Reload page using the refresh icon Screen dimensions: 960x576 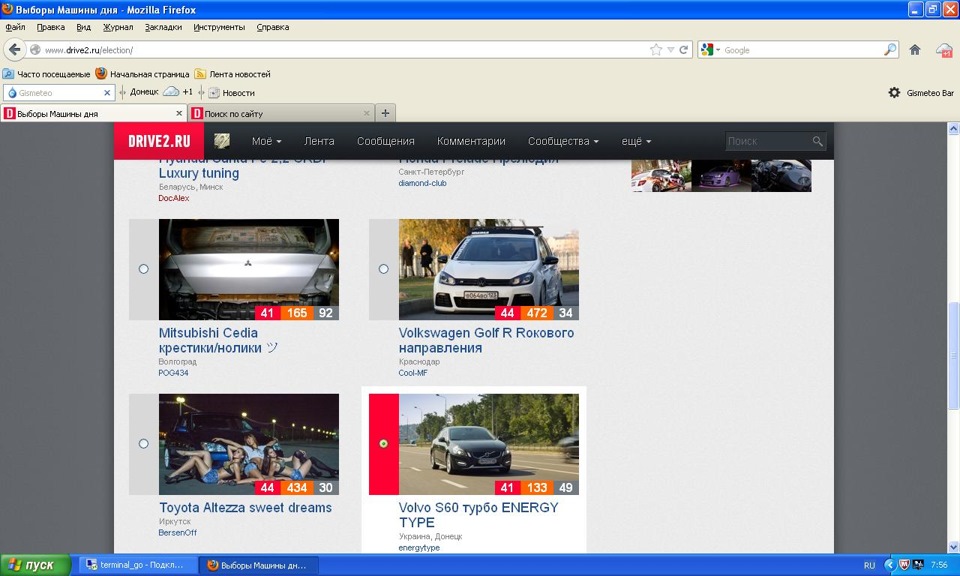683,50
